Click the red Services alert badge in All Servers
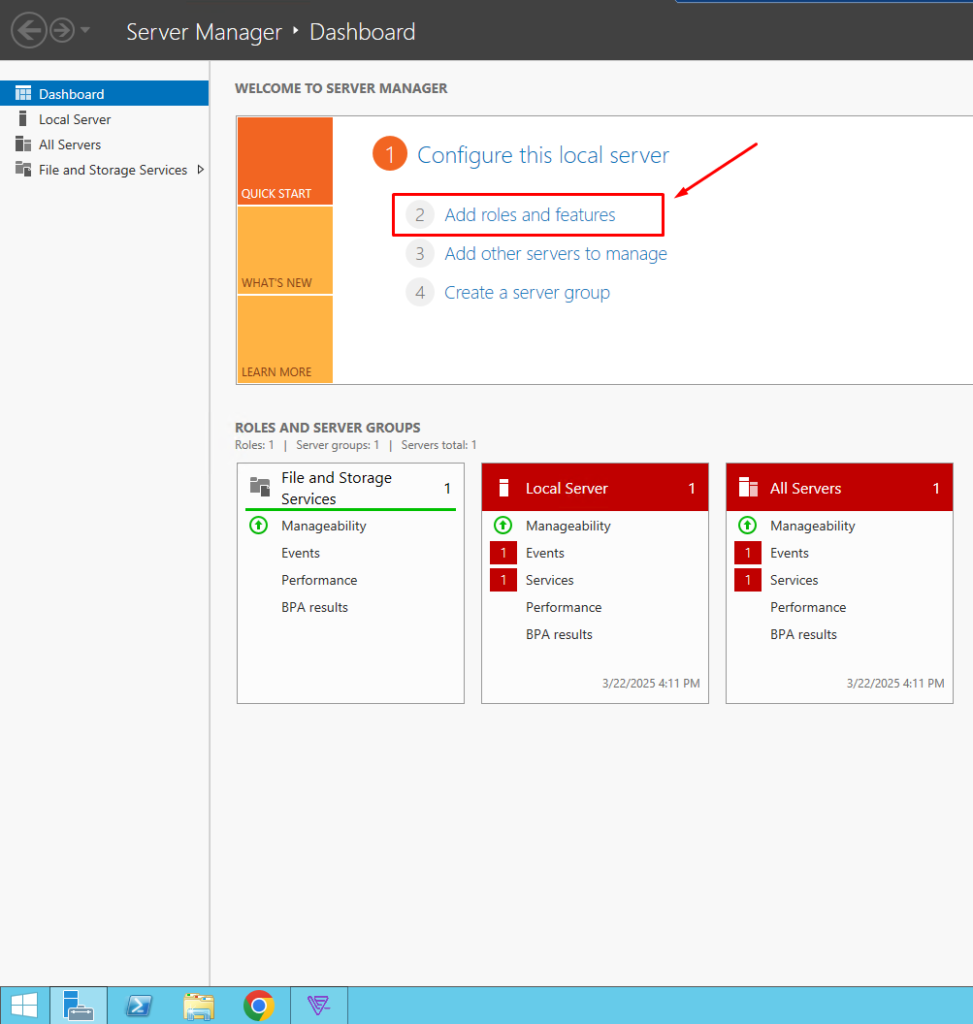Image resolution: width=973 pixels, height=1024 pixels. [x=748, y=580]
